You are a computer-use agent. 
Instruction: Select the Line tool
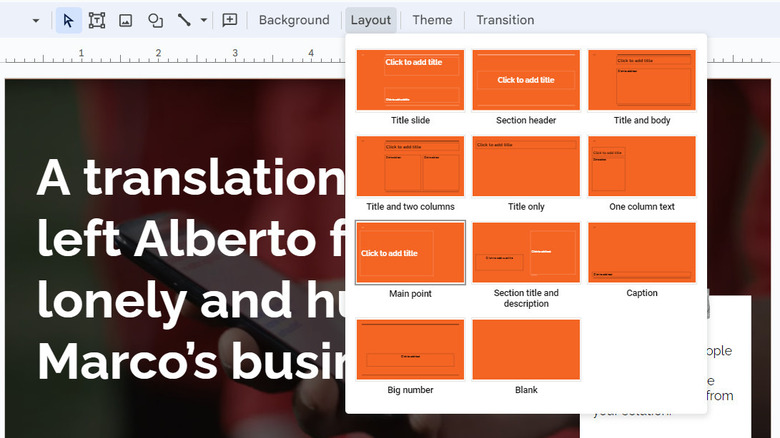pyautogui.click(x=184, y=20)
